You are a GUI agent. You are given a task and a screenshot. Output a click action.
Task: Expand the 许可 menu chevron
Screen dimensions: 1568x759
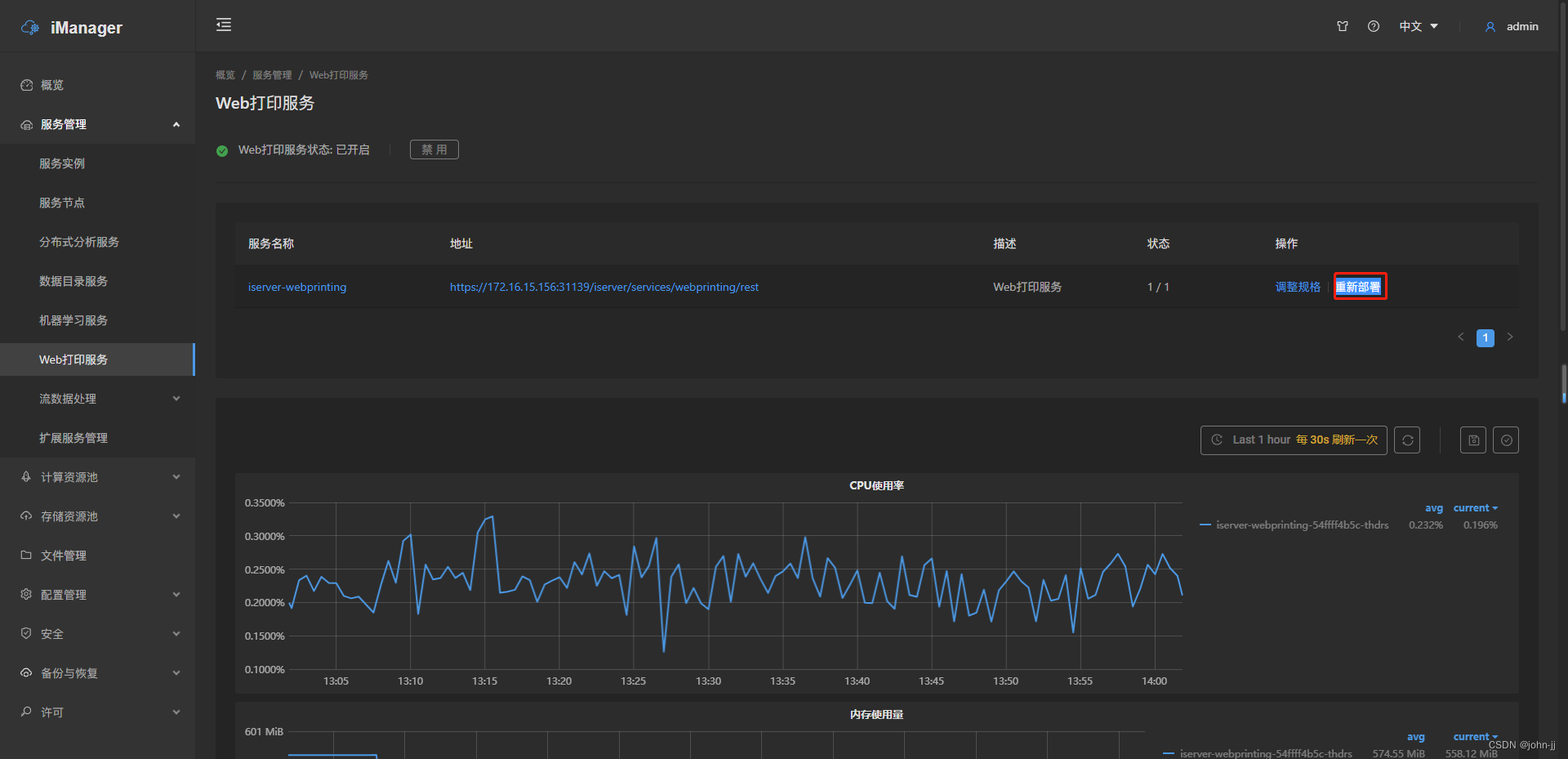[x=176, y=712]
